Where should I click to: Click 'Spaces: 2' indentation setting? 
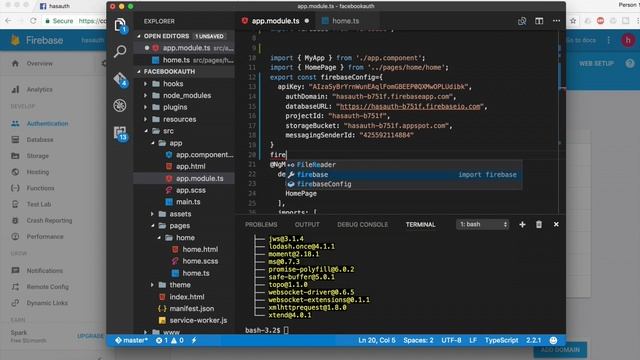click(x=418, y=340)
